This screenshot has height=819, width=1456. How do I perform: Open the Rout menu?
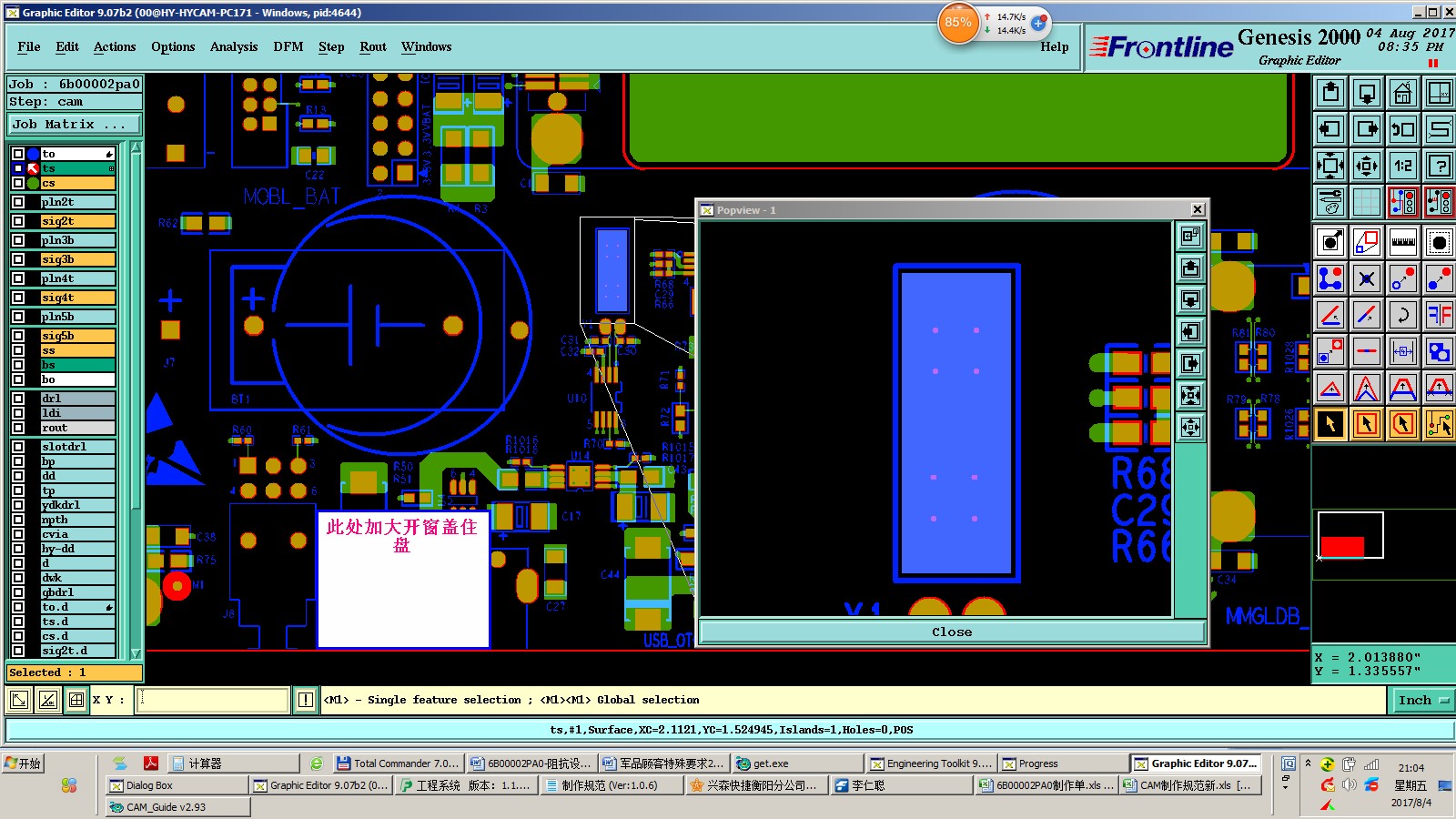coord(373,47)
